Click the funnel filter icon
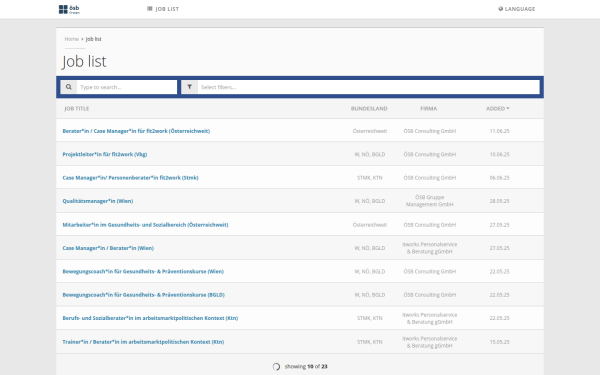600x375 pixels. click(x=189, y=87)
